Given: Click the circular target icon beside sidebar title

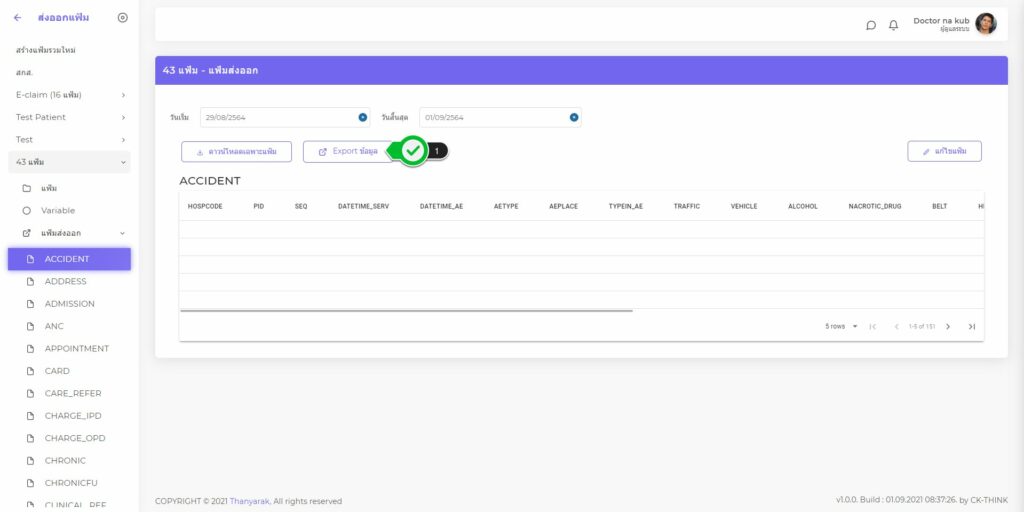Looking at the screenshot, I should tap(122, 17).
